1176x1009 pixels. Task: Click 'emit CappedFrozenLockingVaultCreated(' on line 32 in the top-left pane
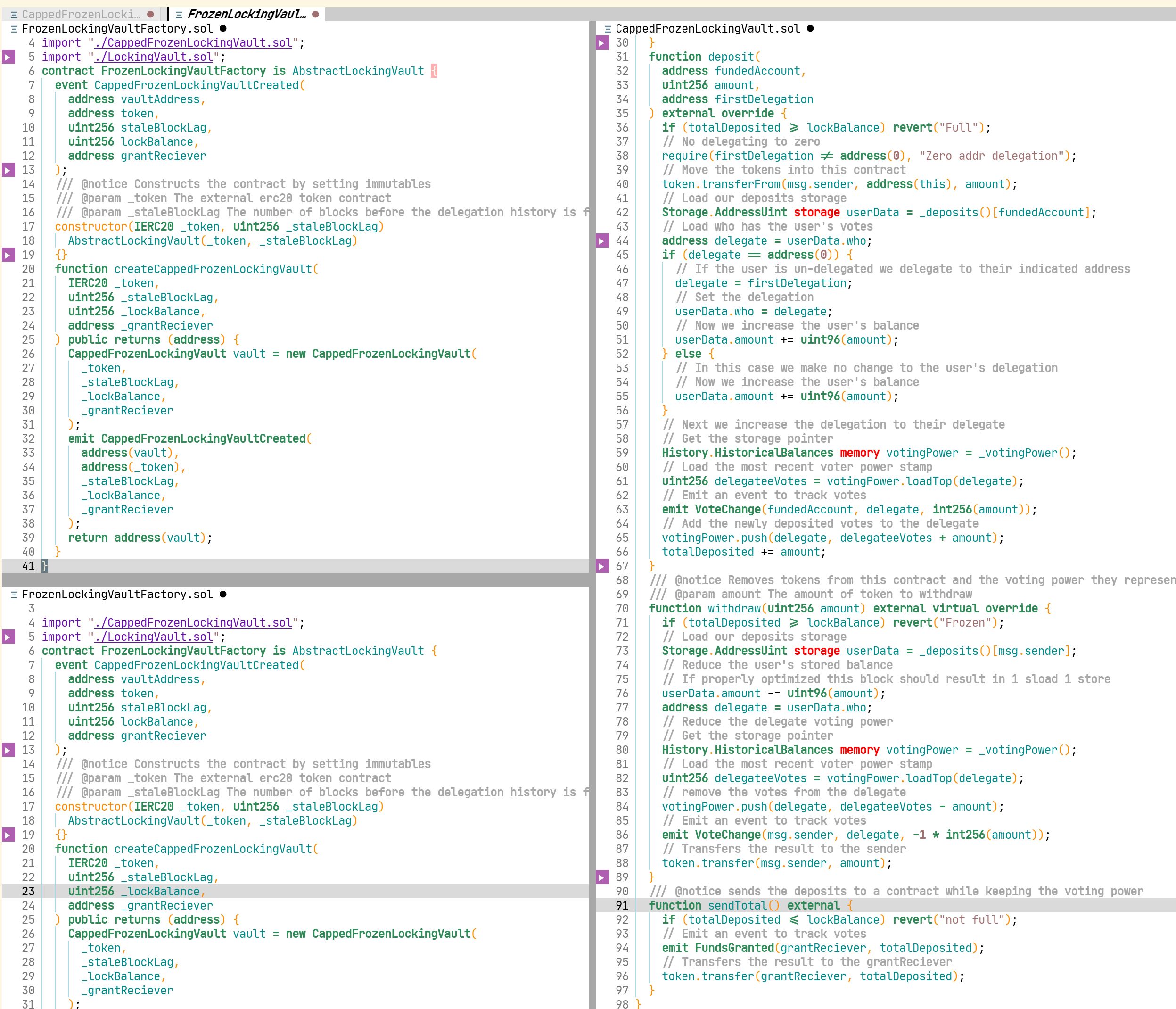189,438
